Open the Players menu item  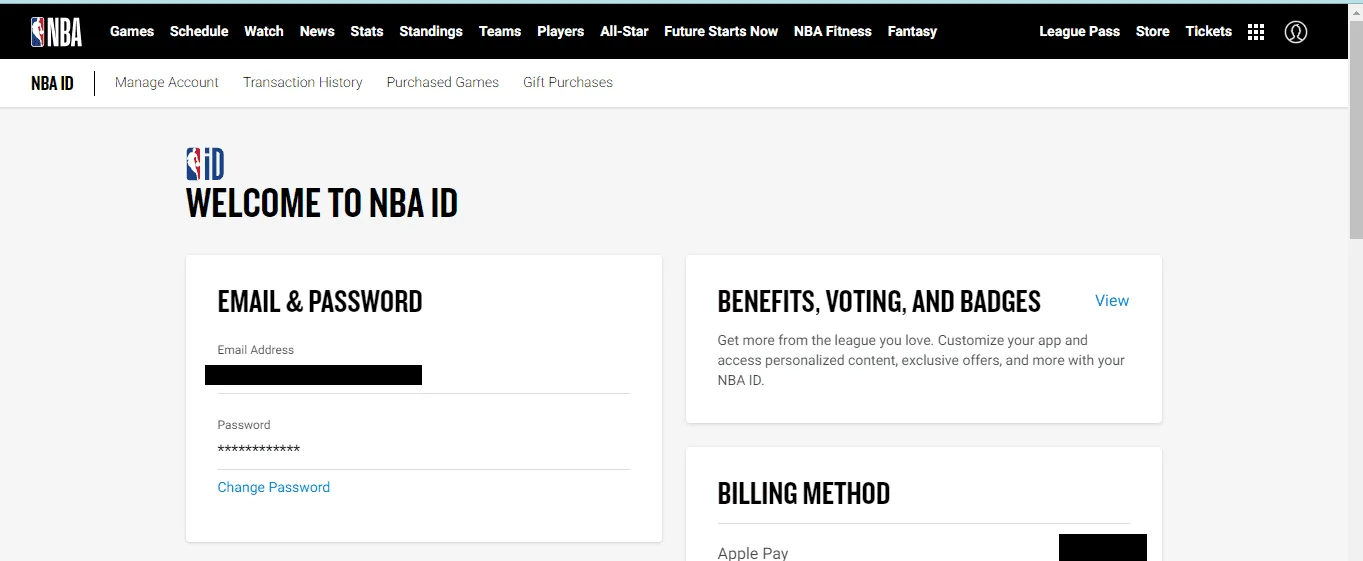560,31
